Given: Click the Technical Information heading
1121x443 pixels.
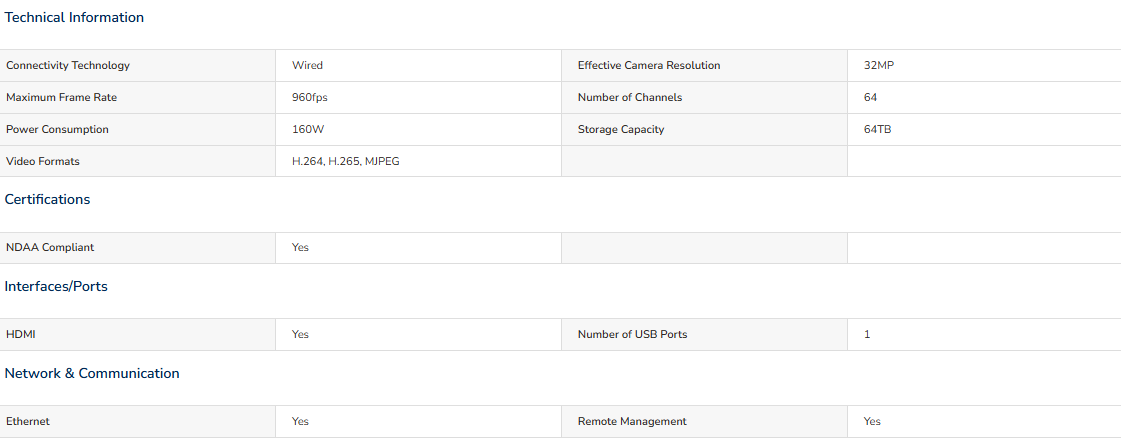Looking at the screenshot, I should point(74,18).
